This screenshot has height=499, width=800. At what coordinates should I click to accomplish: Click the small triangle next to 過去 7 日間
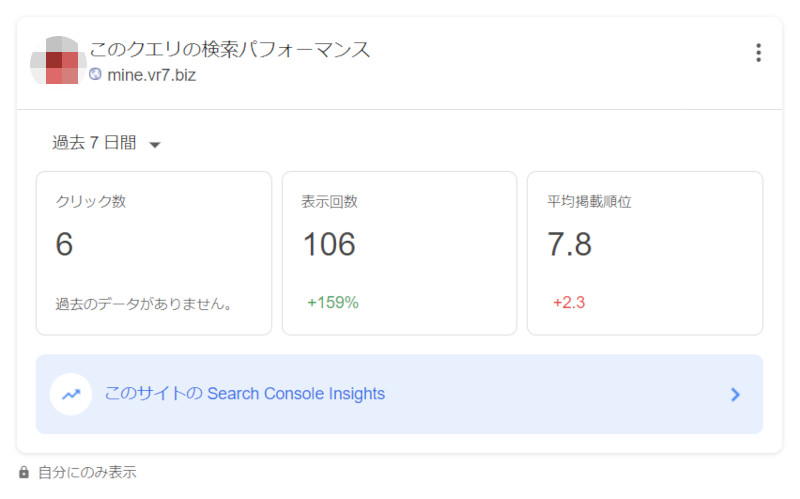pyautogui.click(x=154, y=145)
